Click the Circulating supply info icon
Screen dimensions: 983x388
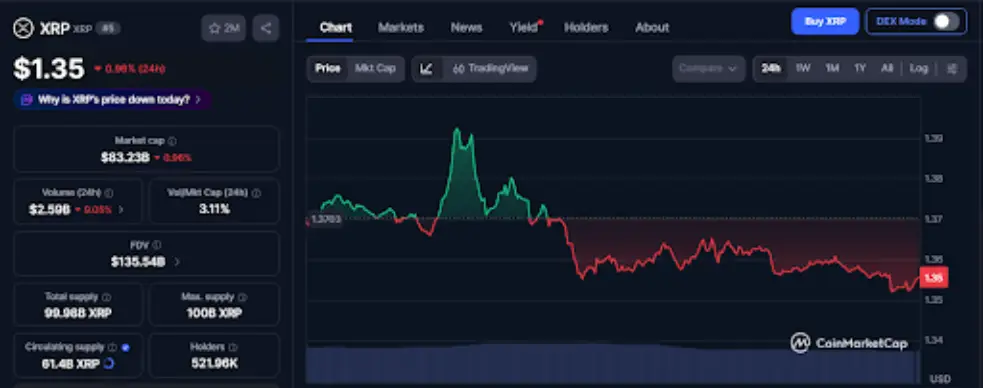112,347
